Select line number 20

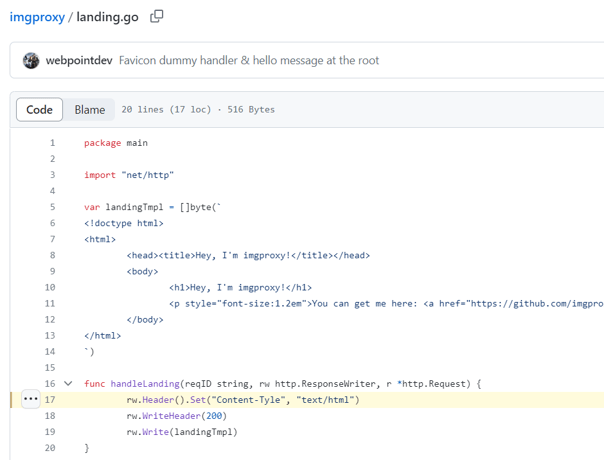click(50, 448)
